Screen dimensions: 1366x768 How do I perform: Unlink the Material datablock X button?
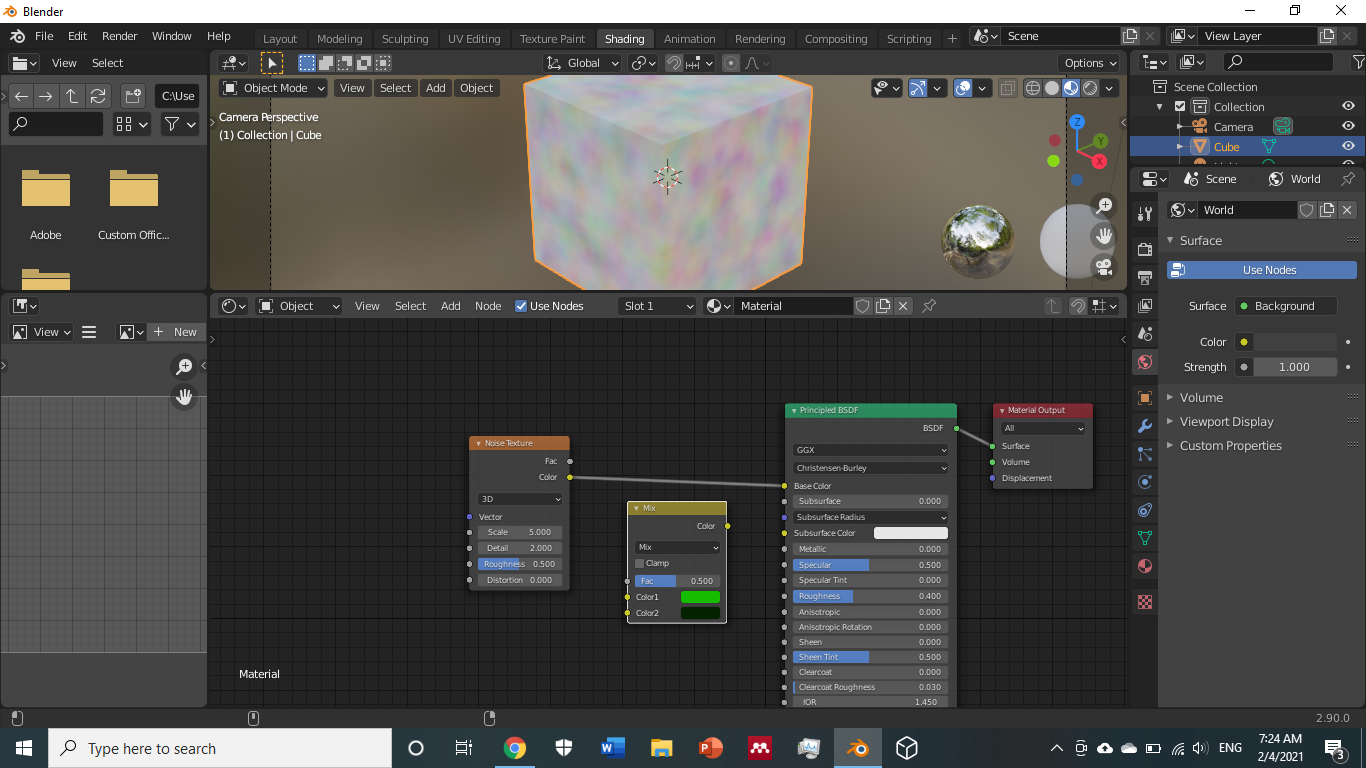pyautogui.click(x=903, y=306)
